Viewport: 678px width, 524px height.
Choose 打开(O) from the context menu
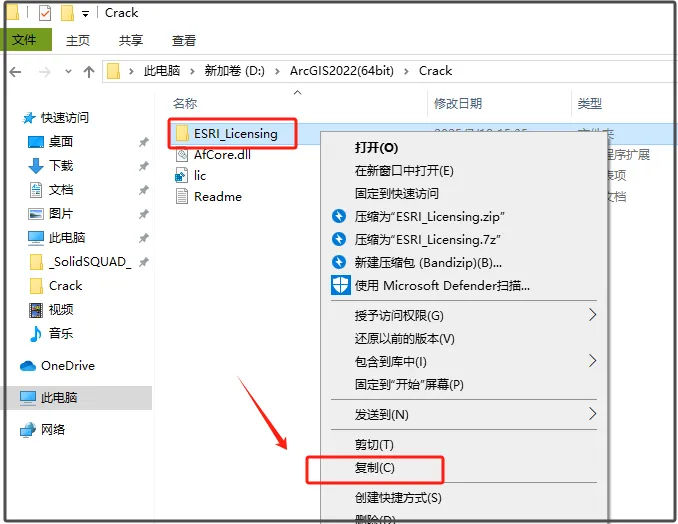click(x=376, y=148)
